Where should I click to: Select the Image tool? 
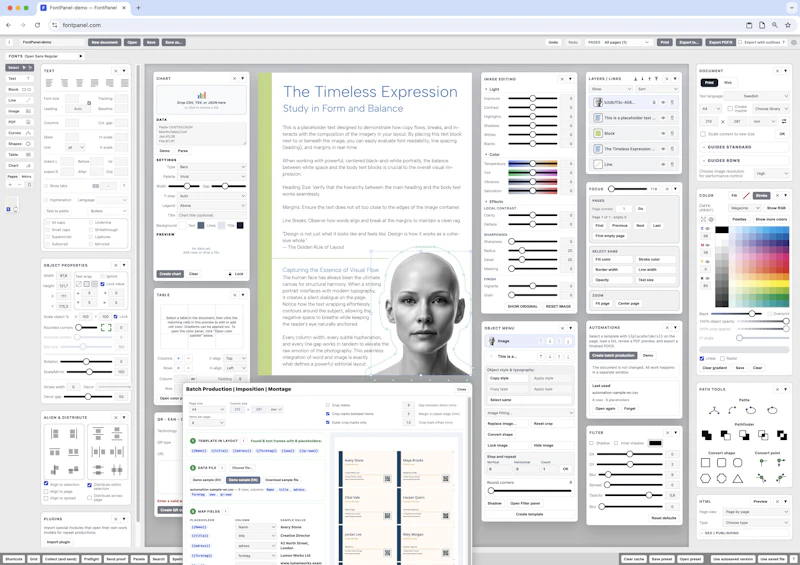coord(19,111)
